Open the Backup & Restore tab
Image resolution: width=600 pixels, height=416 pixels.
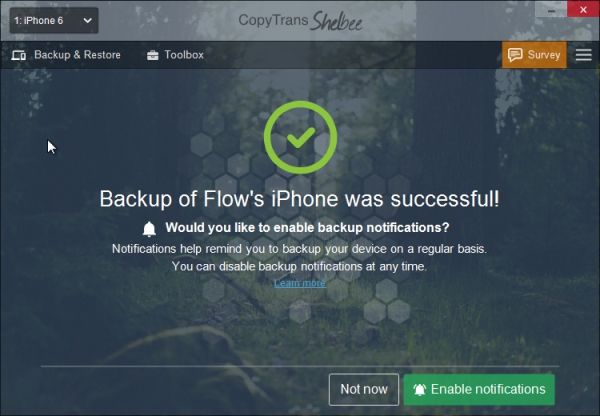click(x=66, y=55)
